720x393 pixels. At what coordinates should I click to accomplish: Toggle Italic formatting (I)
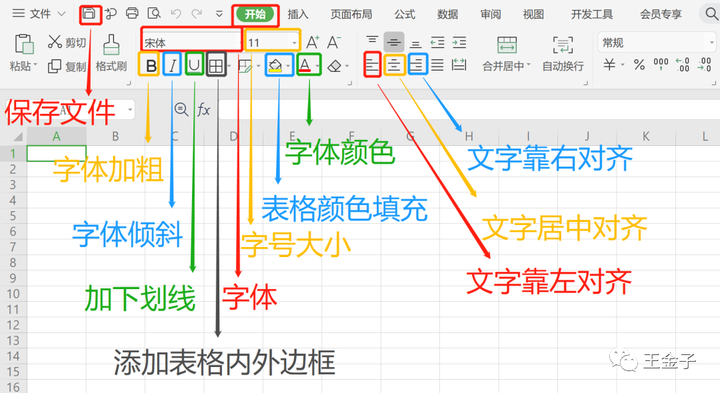click(173, 66)
